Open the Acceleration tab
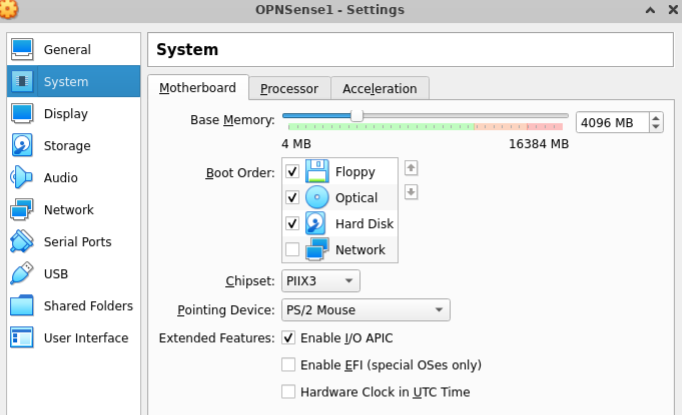This screenshot has height=415, width=682. click(380, 88)
